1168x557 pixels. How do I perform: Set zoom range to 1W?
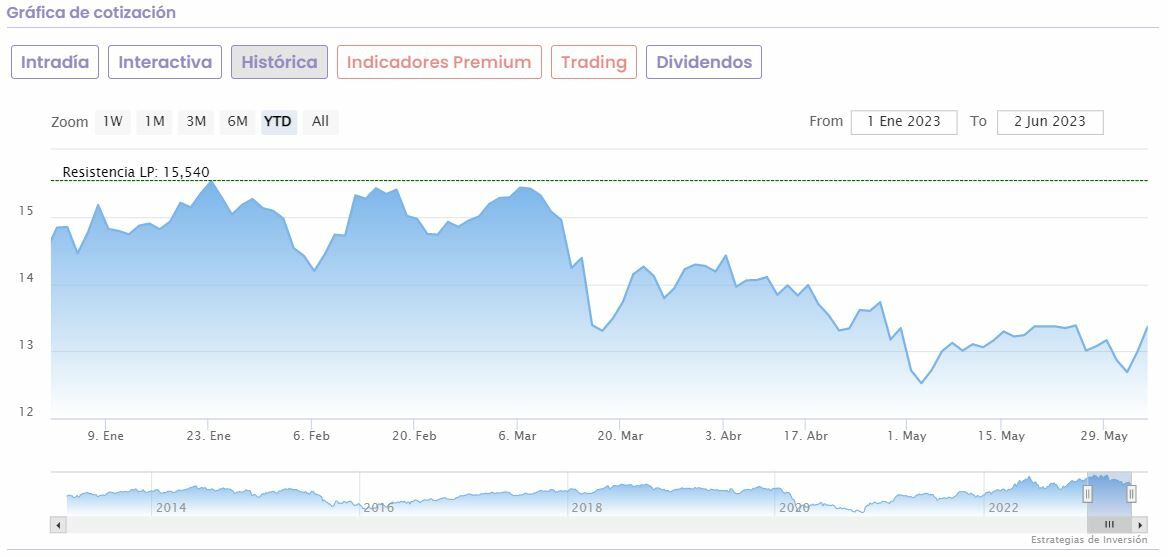[113, 122]
